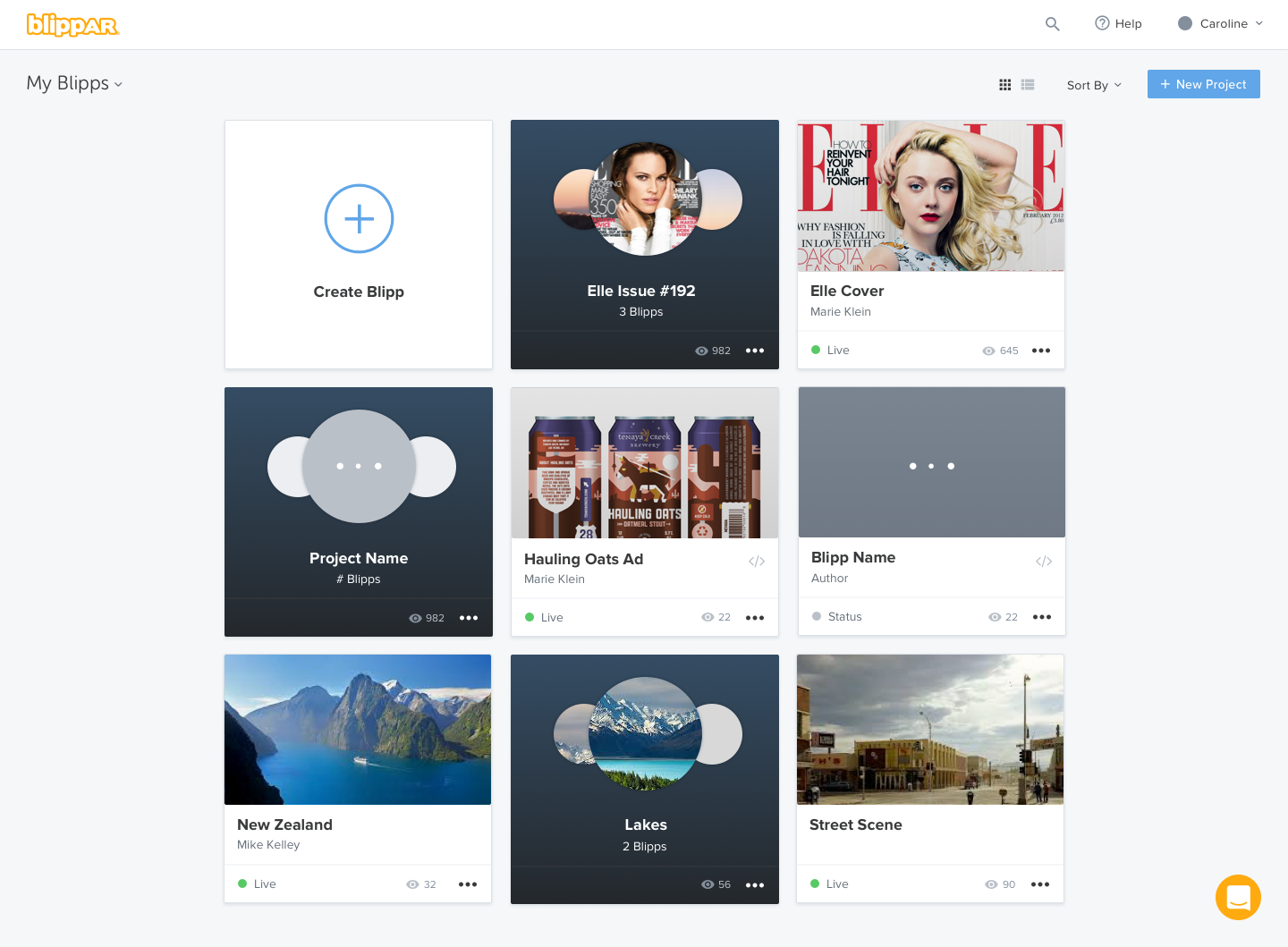Click the Status indicator on Blipp Name card
This screenshot has width=1288, height=947.
(837, 616)
